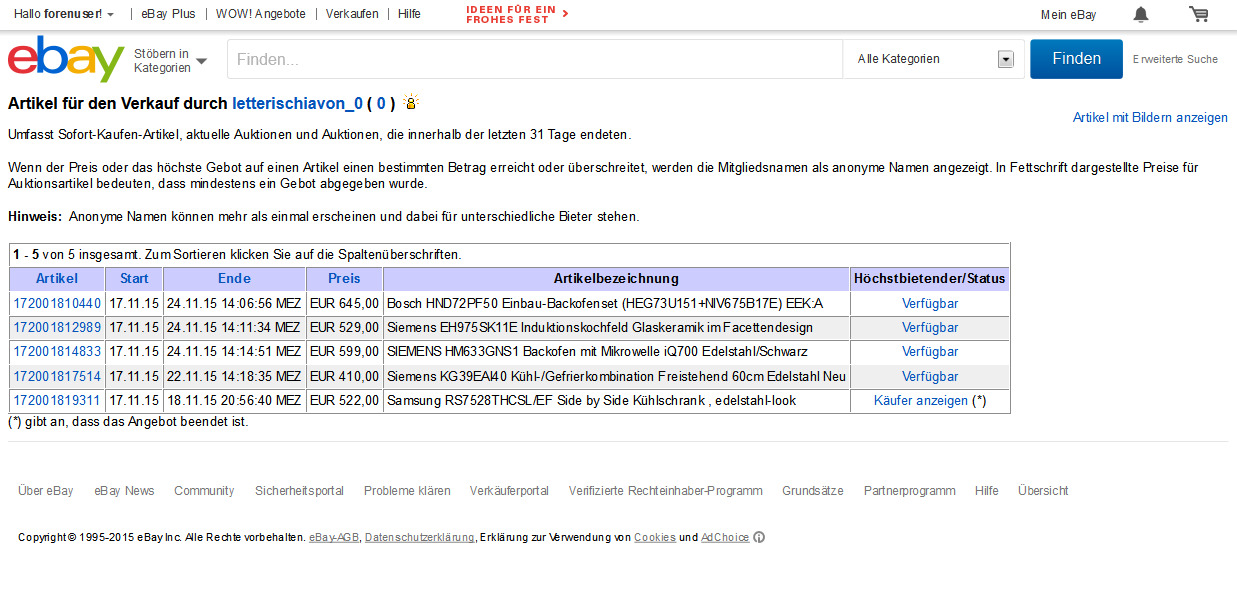Screen dimensions: 1237x594
Task: Click the blue Finden button
Action: (x=1076, y=59)
